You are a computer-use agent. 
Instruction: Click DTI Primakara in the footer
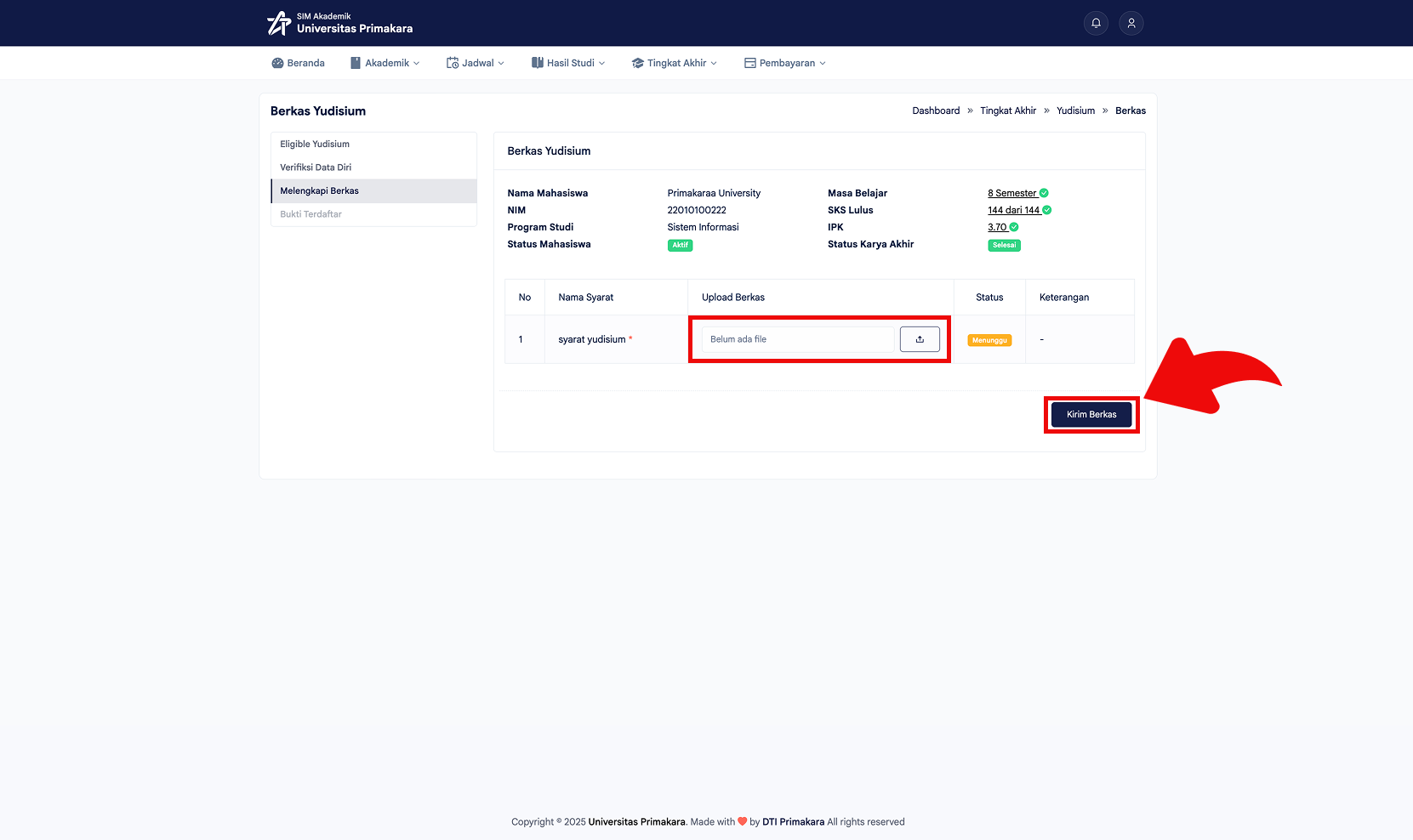click(793, 822)
